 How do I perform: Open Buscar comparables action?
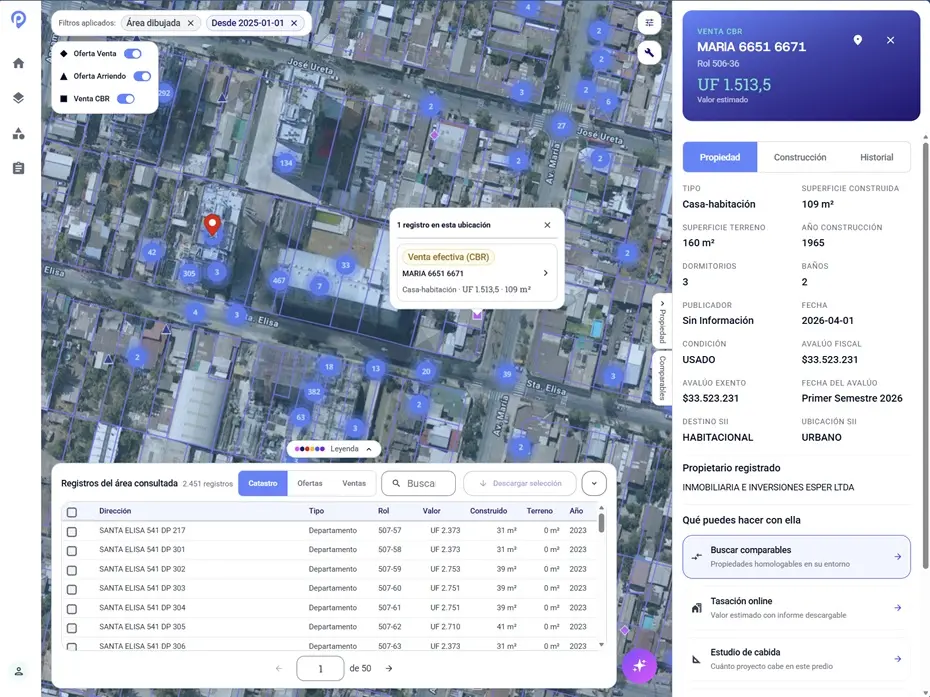tap(796, 556)
